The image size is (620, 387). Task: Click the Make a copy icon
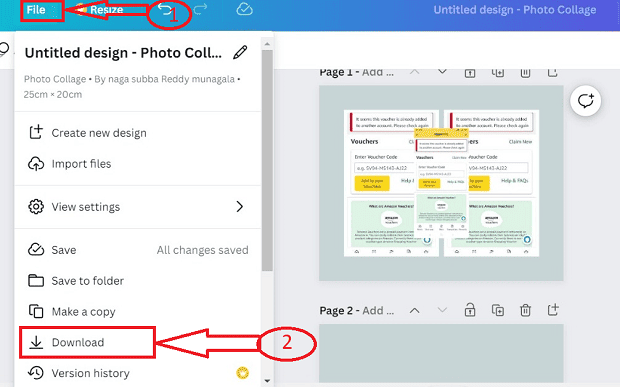click(36, 311)
